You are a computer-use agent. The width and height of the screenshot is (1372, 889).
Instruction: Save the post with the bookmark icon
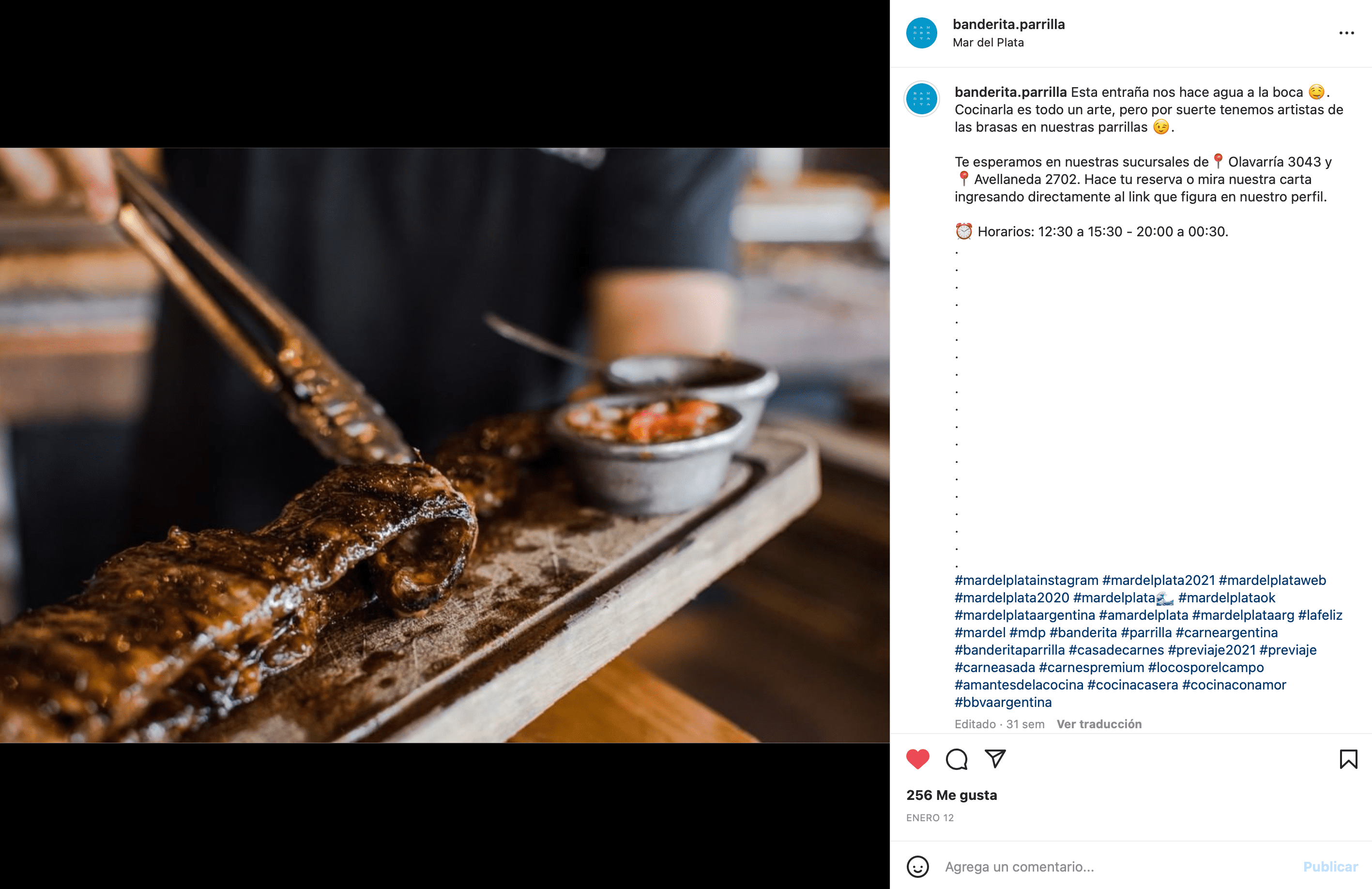click(x=1348, y=759)
